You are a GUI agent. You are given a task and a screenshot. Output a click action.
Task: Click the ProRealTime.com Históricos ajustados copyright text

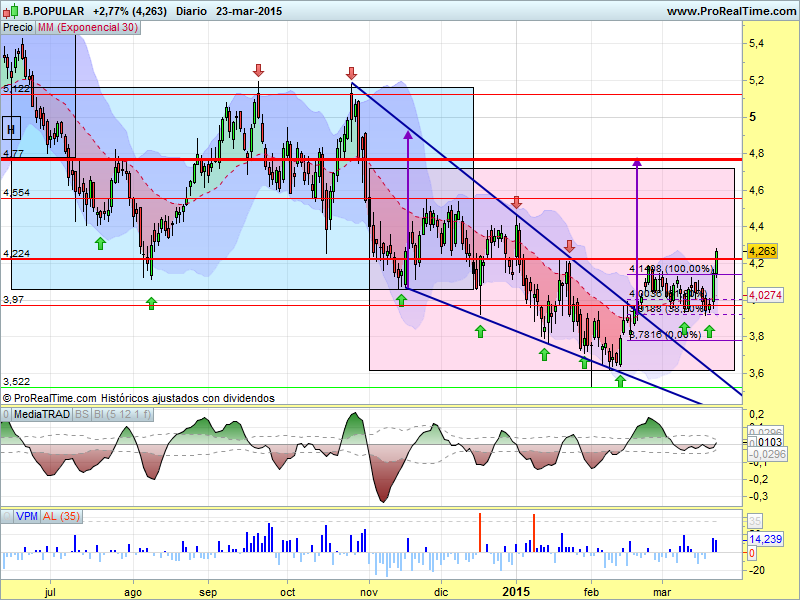[139, 398]
